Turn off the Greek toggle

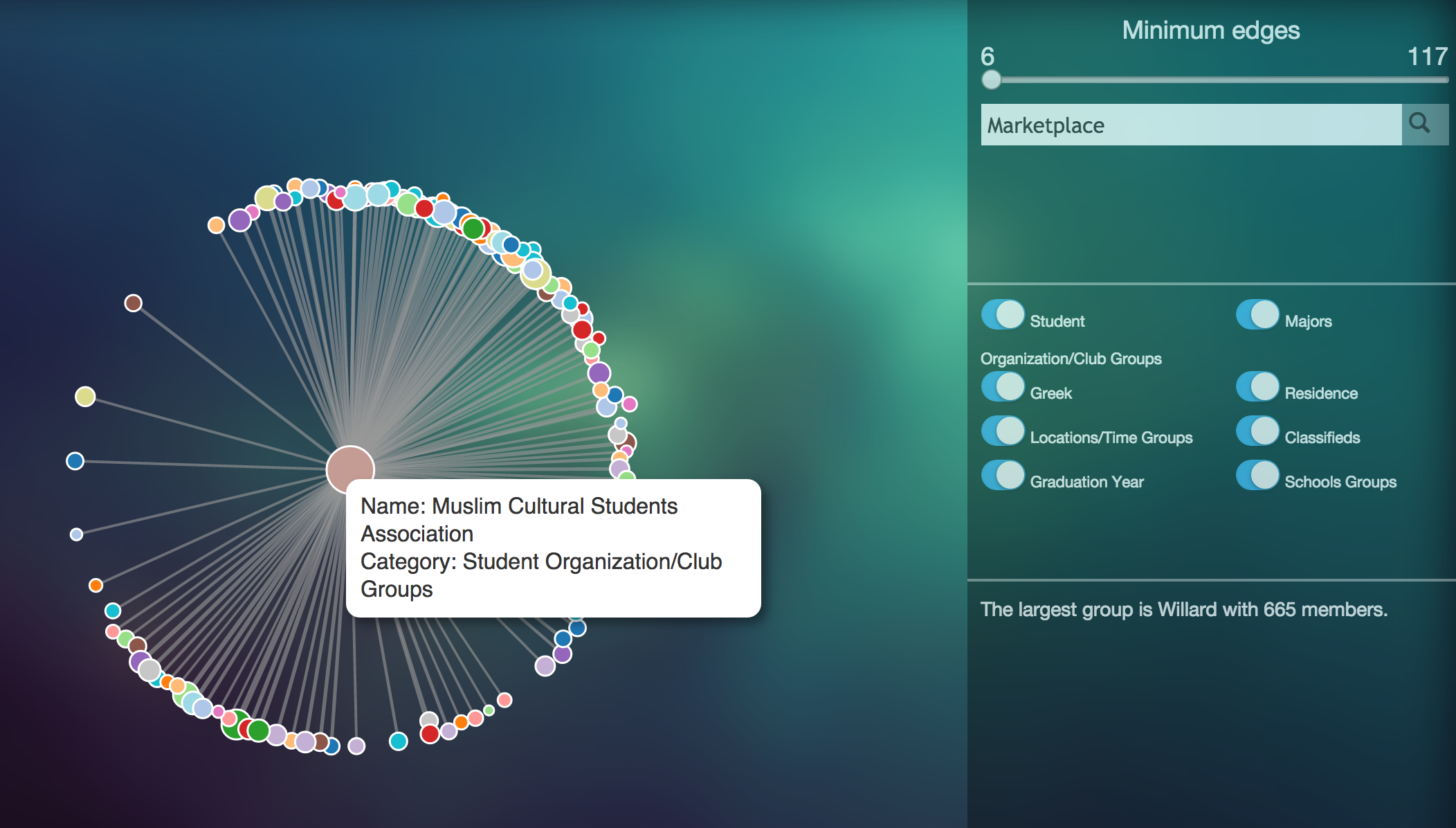pyautogui.click(x=1003, y=386)
